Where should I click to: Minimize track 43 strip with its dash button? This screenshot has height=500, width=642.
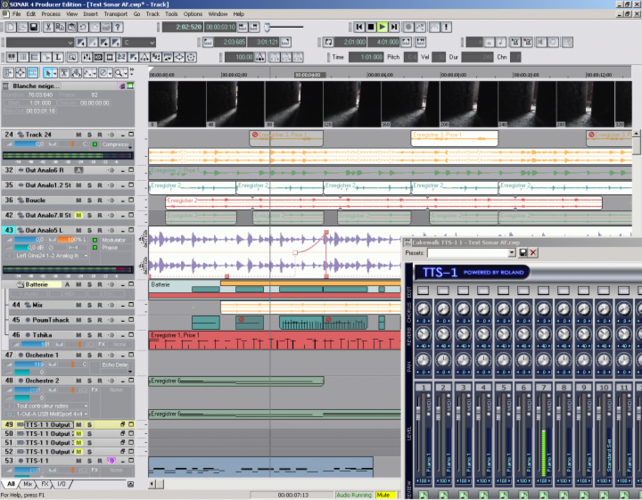122,230
